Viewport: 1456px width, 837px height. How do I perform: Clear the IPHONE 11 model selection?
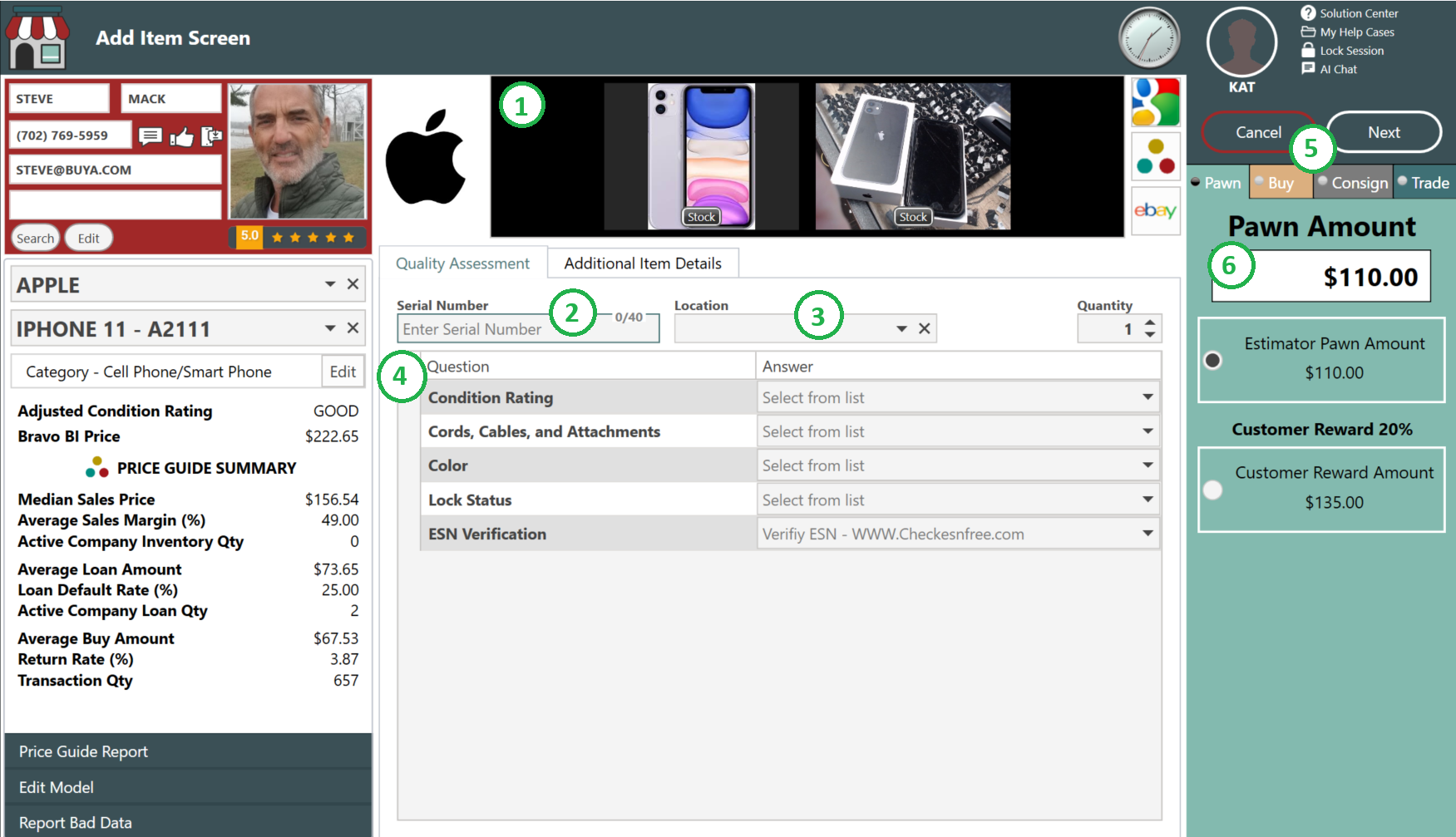point(353,328)
